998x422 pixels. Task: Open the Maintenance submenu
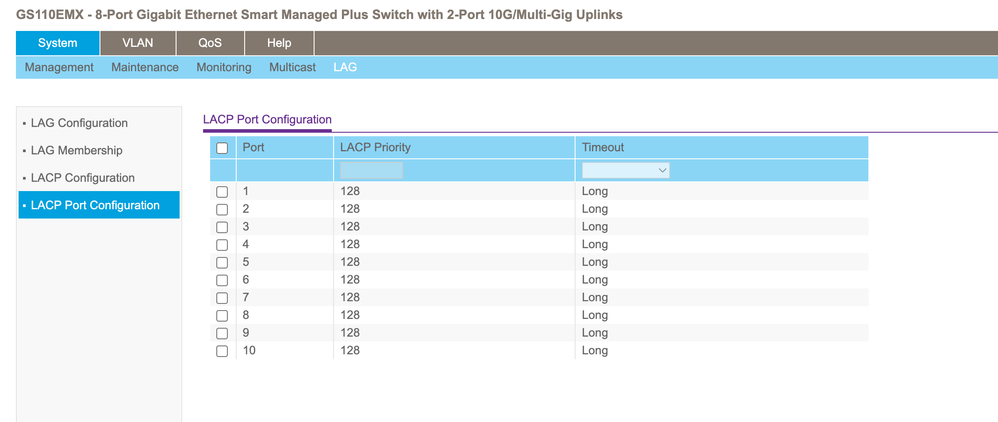tap(145, 67)
